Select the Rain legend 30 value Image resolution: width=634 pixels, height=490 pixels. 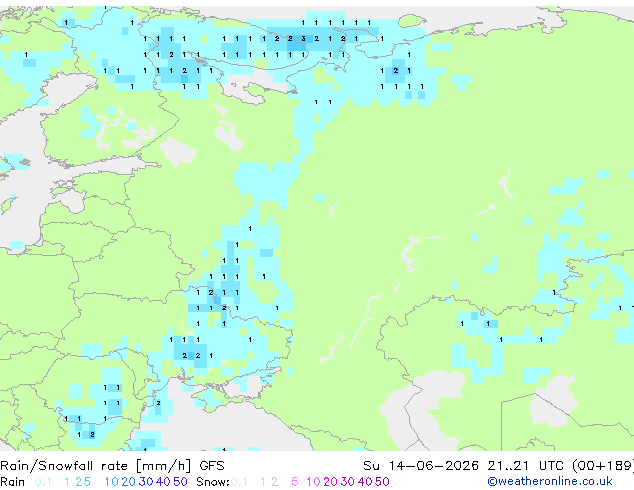[146, 482]
